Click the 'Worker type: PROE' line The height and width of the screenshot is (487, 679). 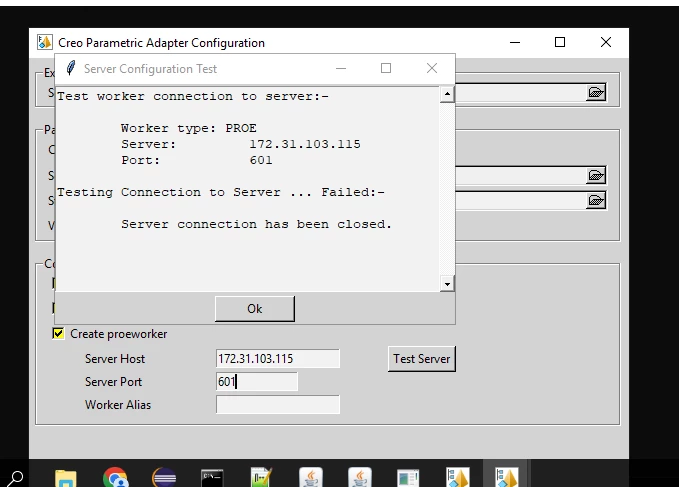(x=189, y=128)
